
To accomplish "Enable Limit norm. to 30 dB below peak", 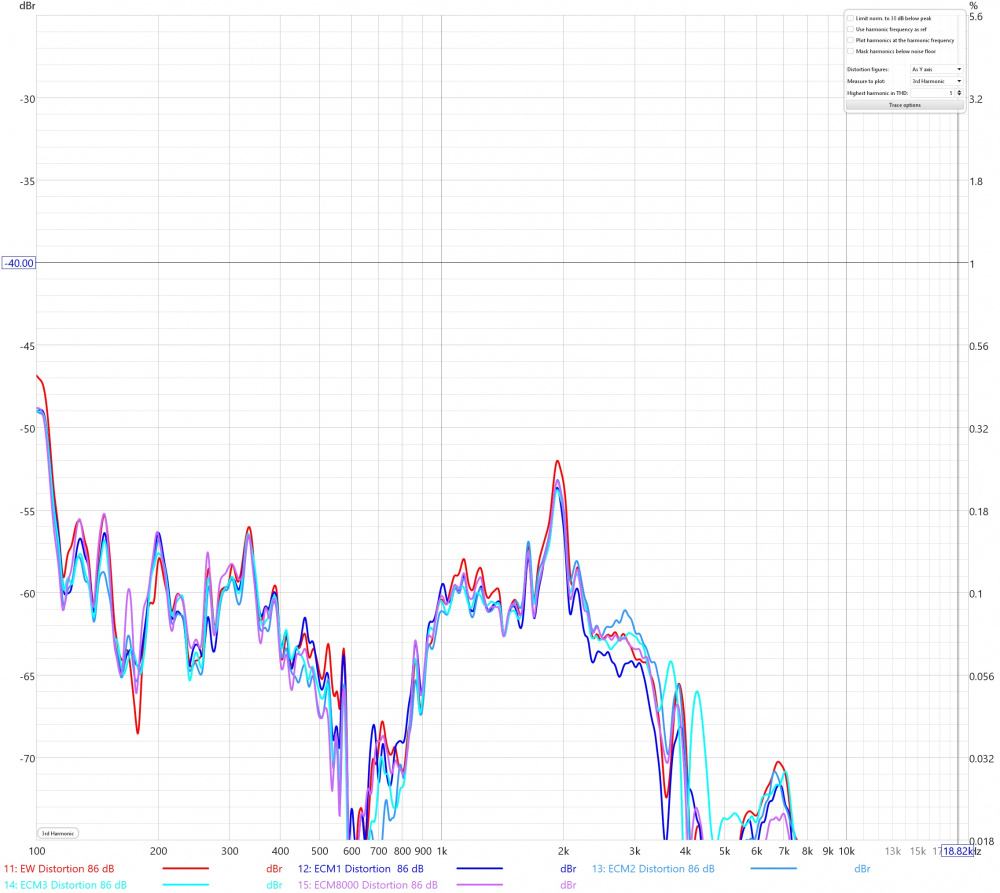I will (850, 18).
